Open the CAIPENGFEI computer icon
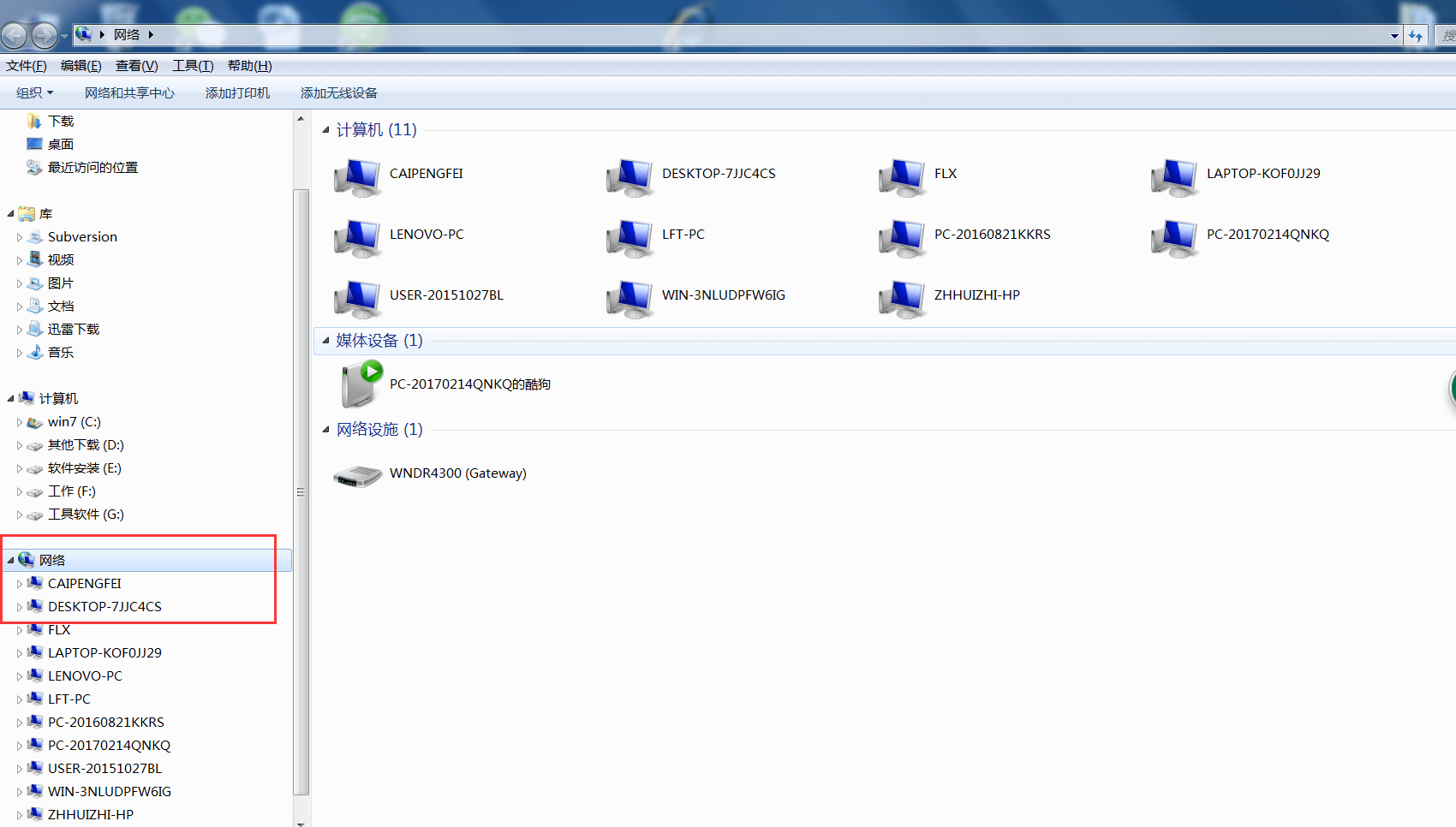The width and height of the screenshot is (1456, 827). (x=358, y=176)
